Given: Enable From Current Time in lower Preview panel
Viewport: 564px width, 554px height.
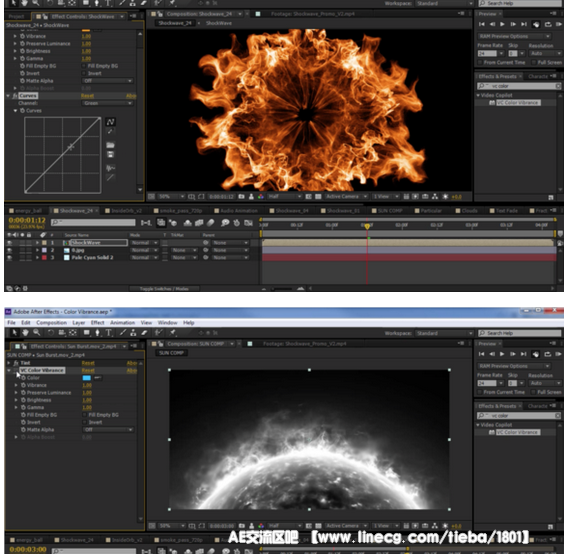Looking at the screenshot, I should (x=479, y=392).
